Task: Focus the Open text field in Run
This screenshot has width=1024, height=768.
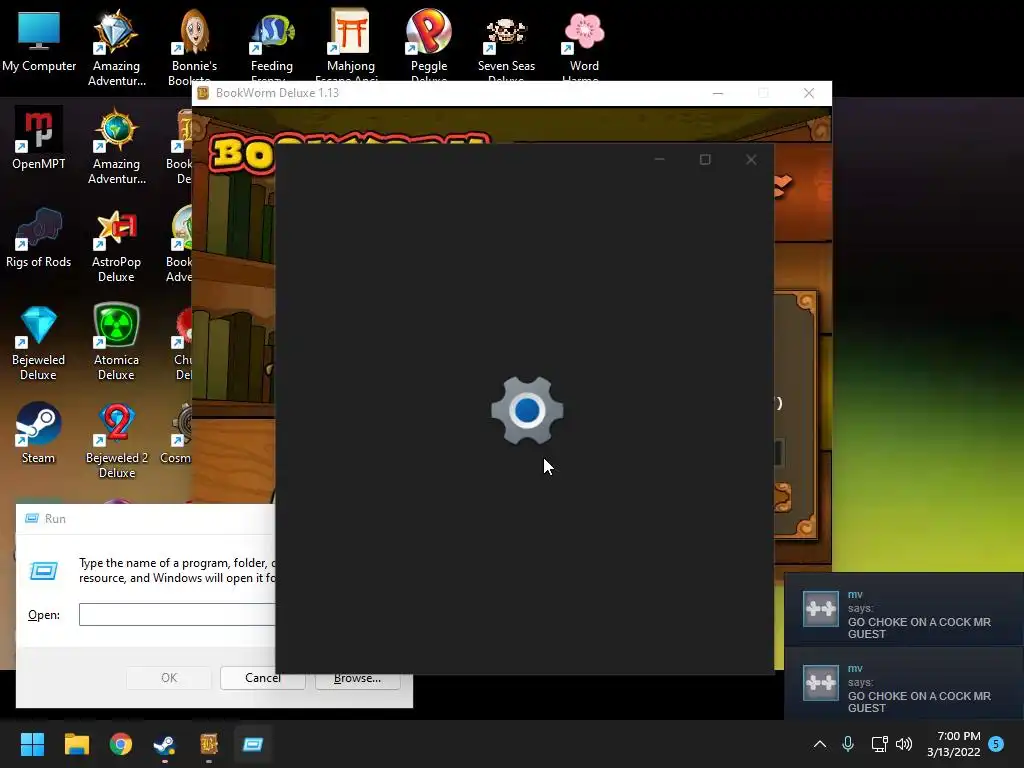Action: 177,615
